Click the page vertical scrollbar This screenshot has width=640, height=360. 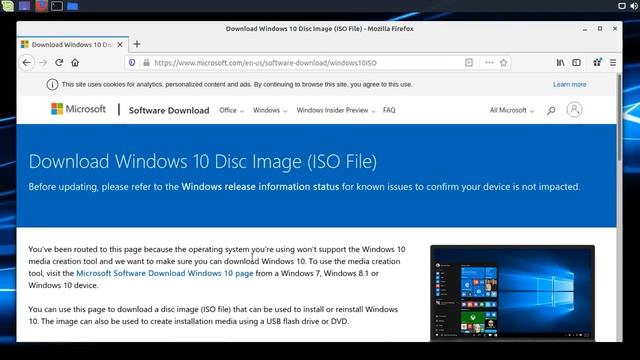619,118
